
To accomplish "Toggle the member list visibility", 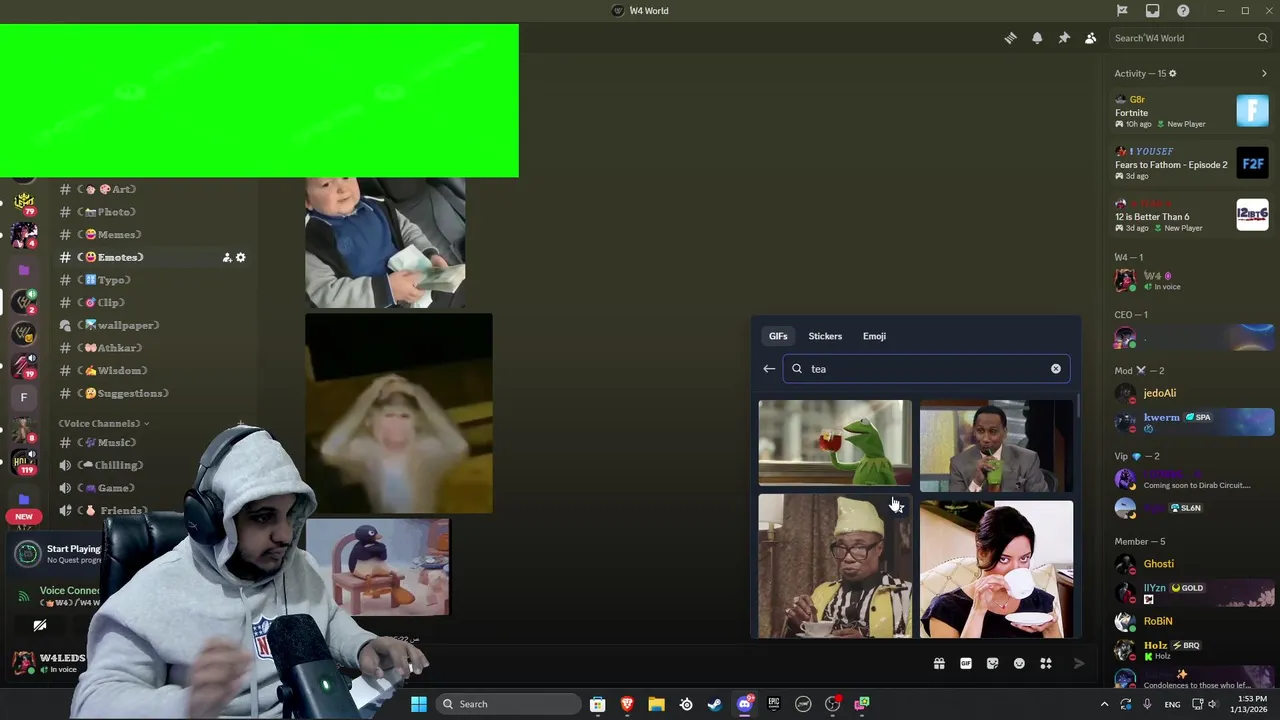I will click(x=1090, y=38).
